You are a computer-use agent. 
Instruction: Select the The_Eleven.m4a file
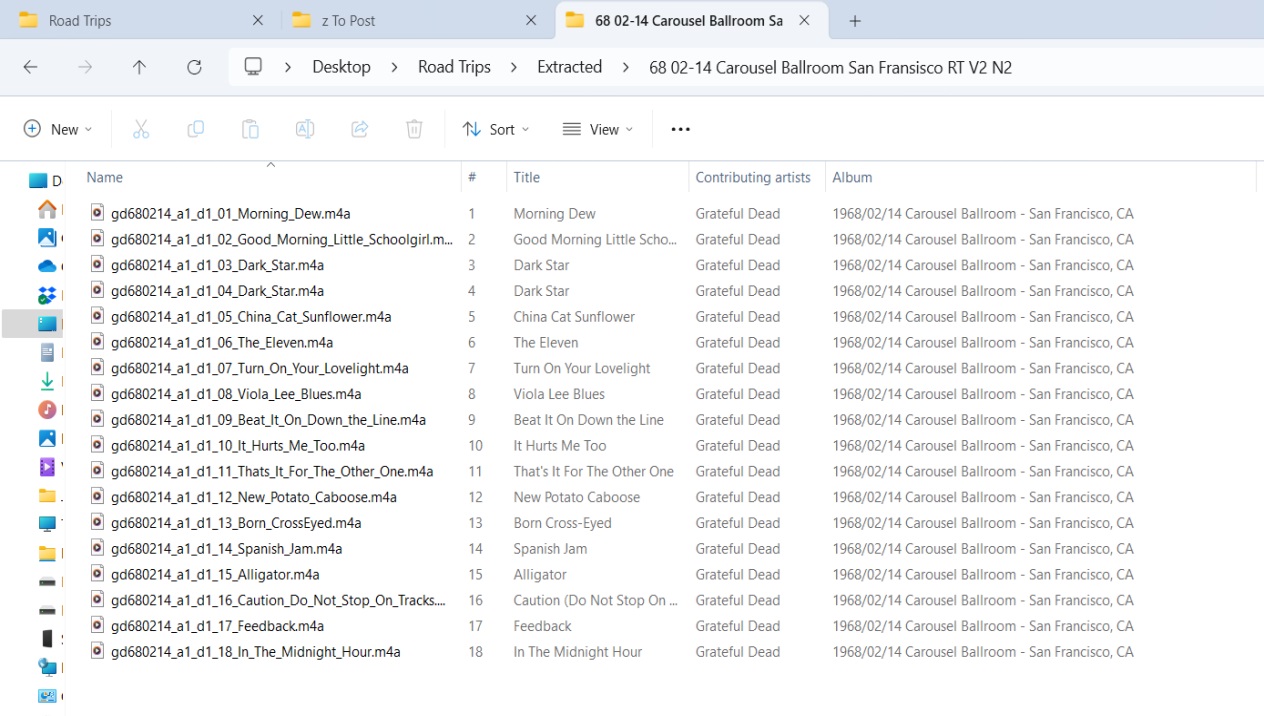pos(222,342)
